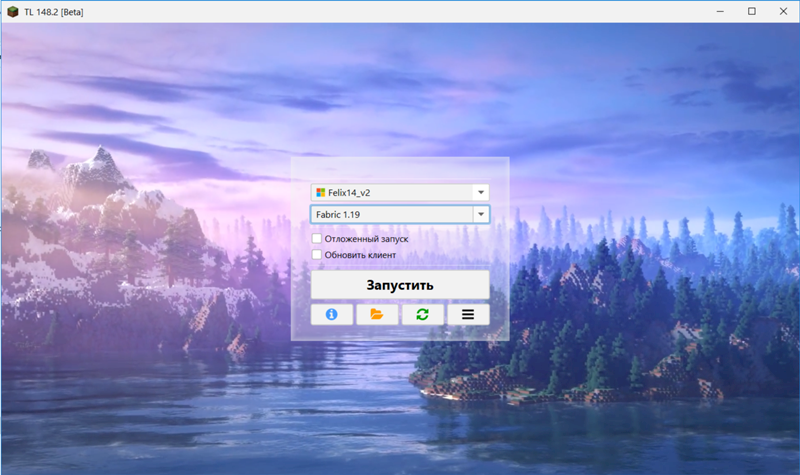Launch the game with the Запустить button
Viewport: 800px width, 475px height.
click(x=400, y=285)
